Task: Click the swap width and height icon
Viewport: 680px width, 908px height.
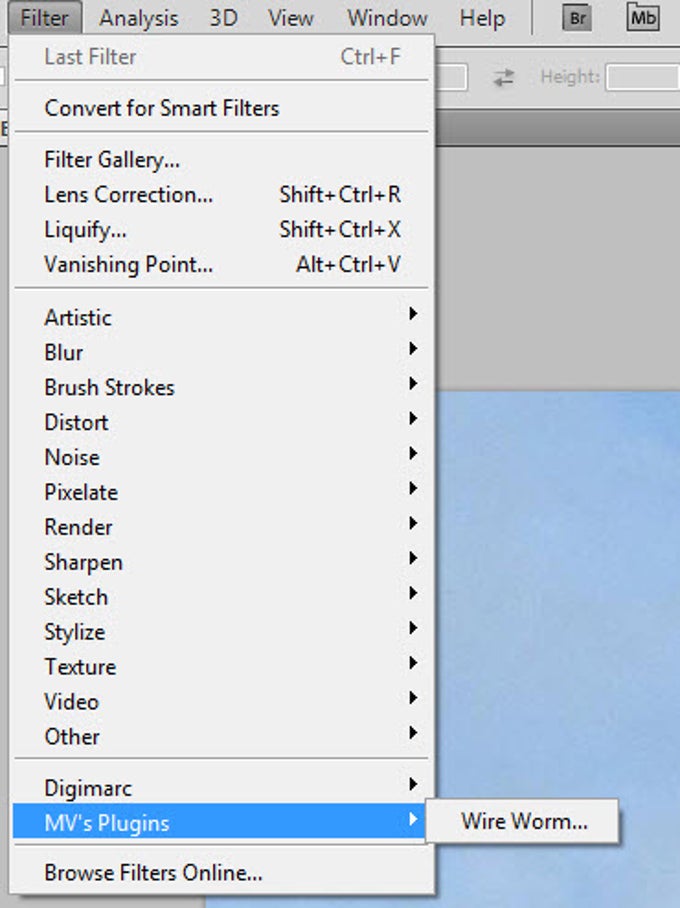Action: 503,77
